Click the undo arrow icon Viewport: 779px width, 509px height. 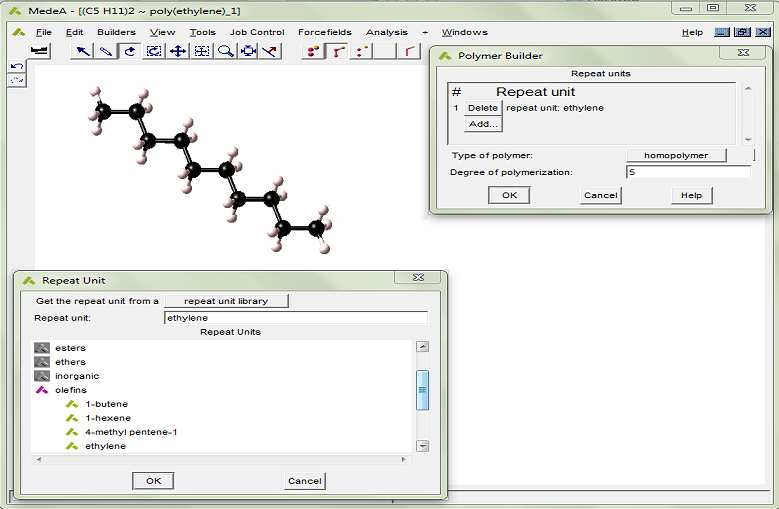point(17,67)
